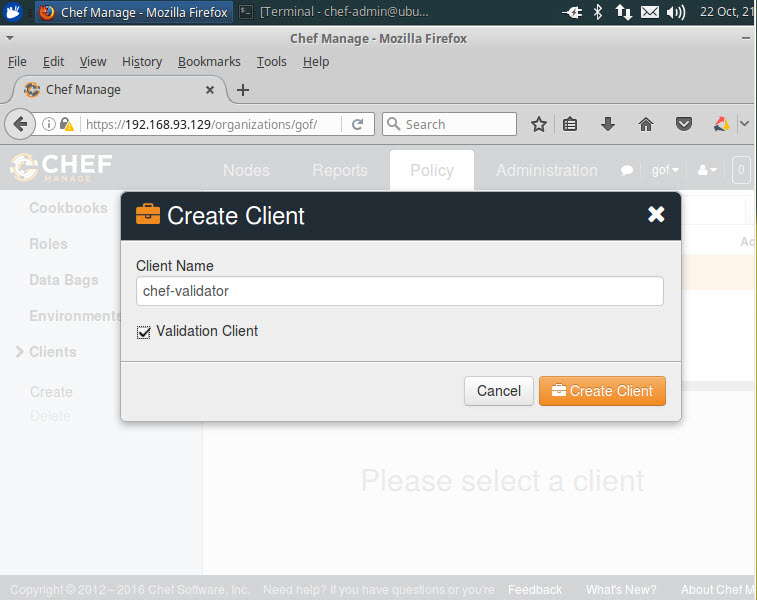The width and height of the screenshot is (757, 600).
Task: Open Clients in the sidebar
Action: 53,352
